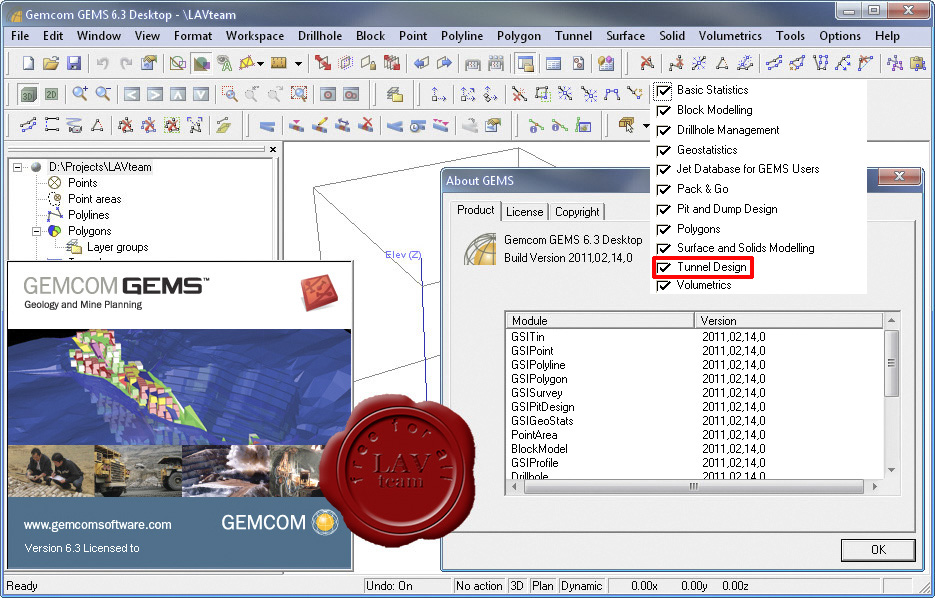935x598 pixels.
Task: Close the project tree panel
Action: pyautogui.click(x=273, y=150)
